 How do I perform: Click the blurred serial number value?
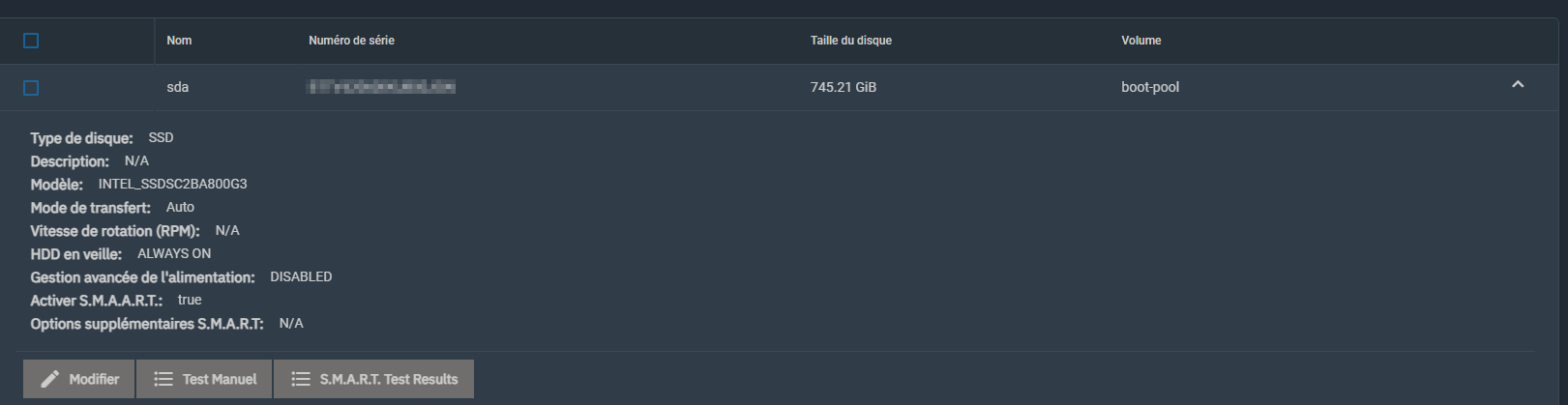tap(381, 87)
